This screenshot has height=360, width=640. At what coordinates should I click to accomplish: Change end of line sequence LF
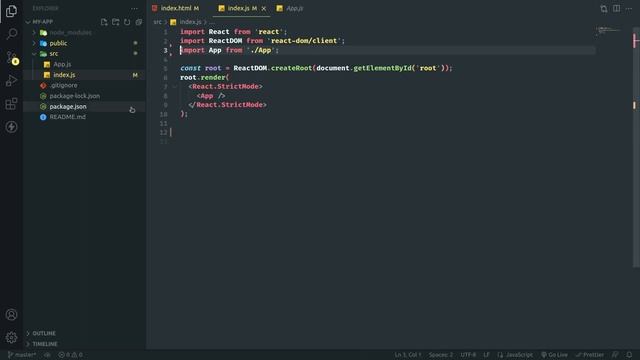coord(487,355)
